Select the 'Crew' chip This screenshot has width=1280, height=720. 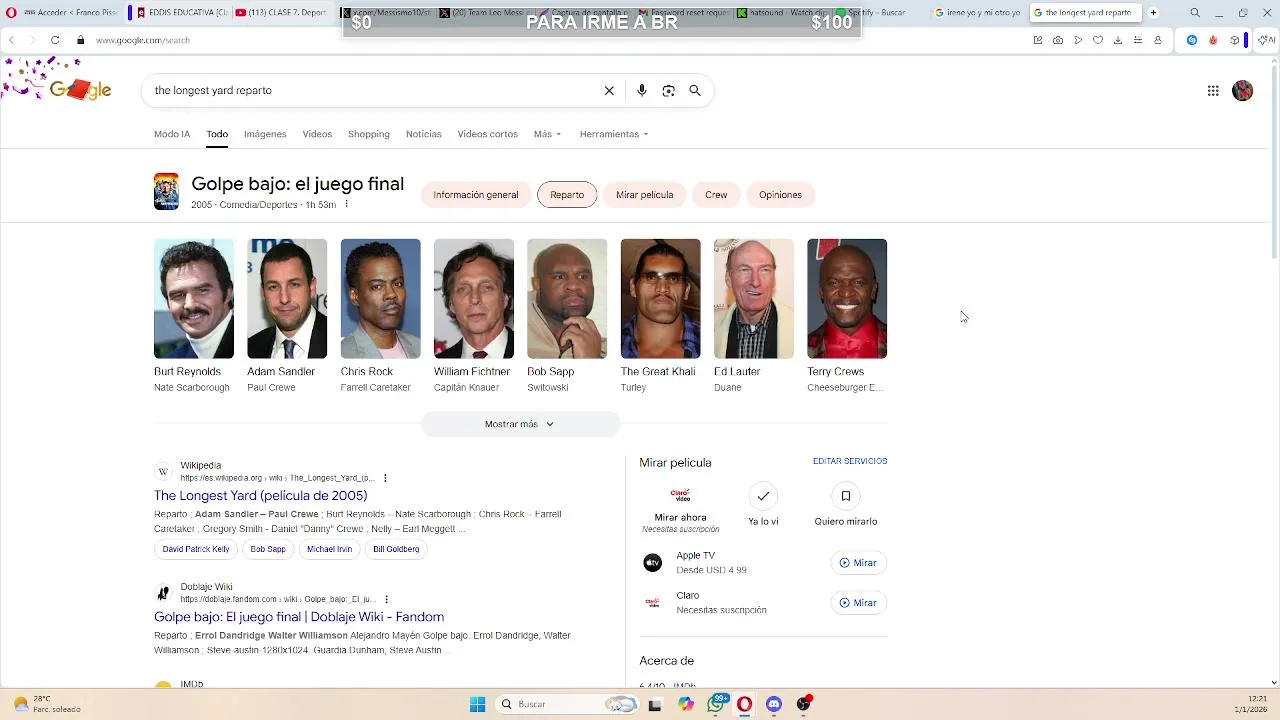[716, 195]
